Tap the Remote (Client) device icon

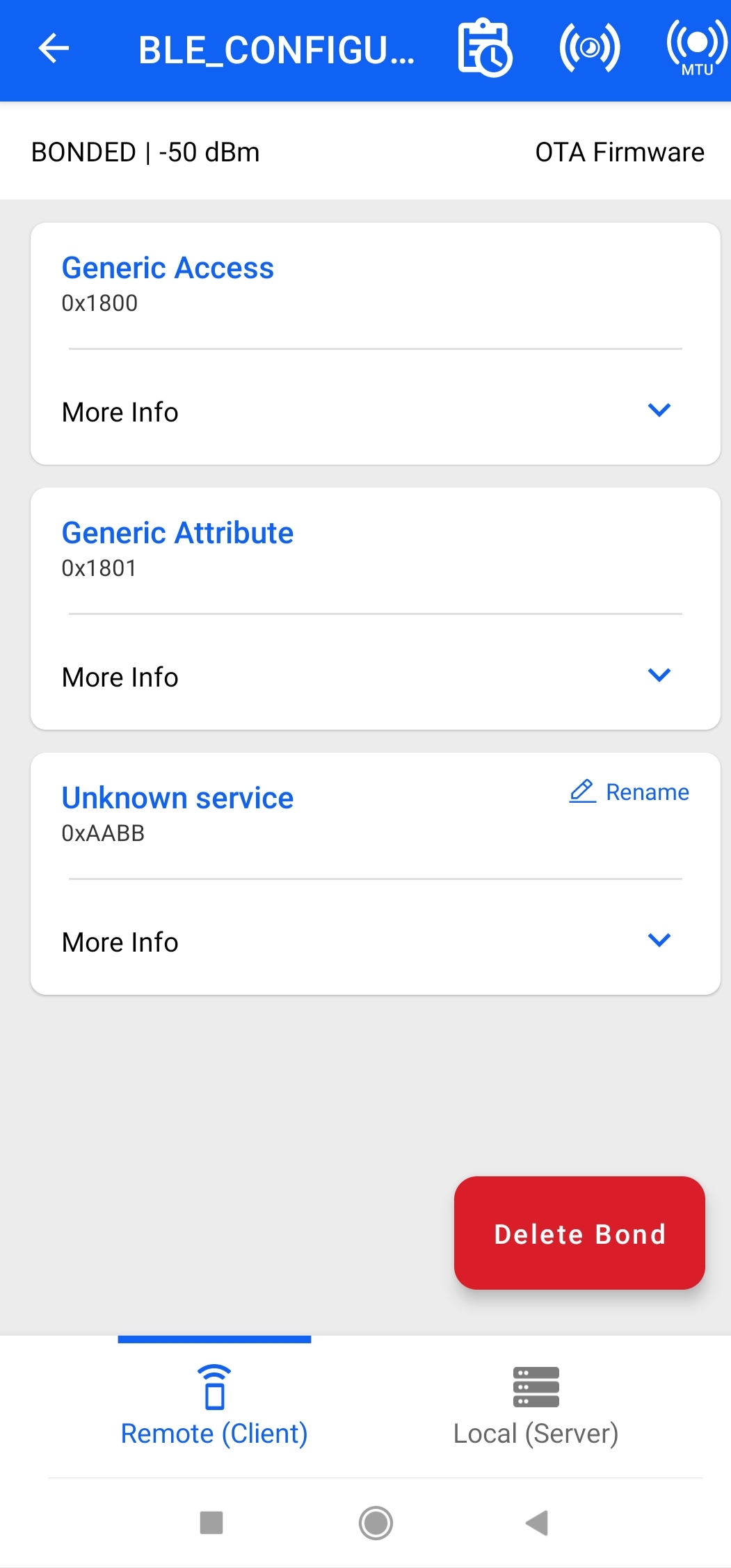[214, 1386]
